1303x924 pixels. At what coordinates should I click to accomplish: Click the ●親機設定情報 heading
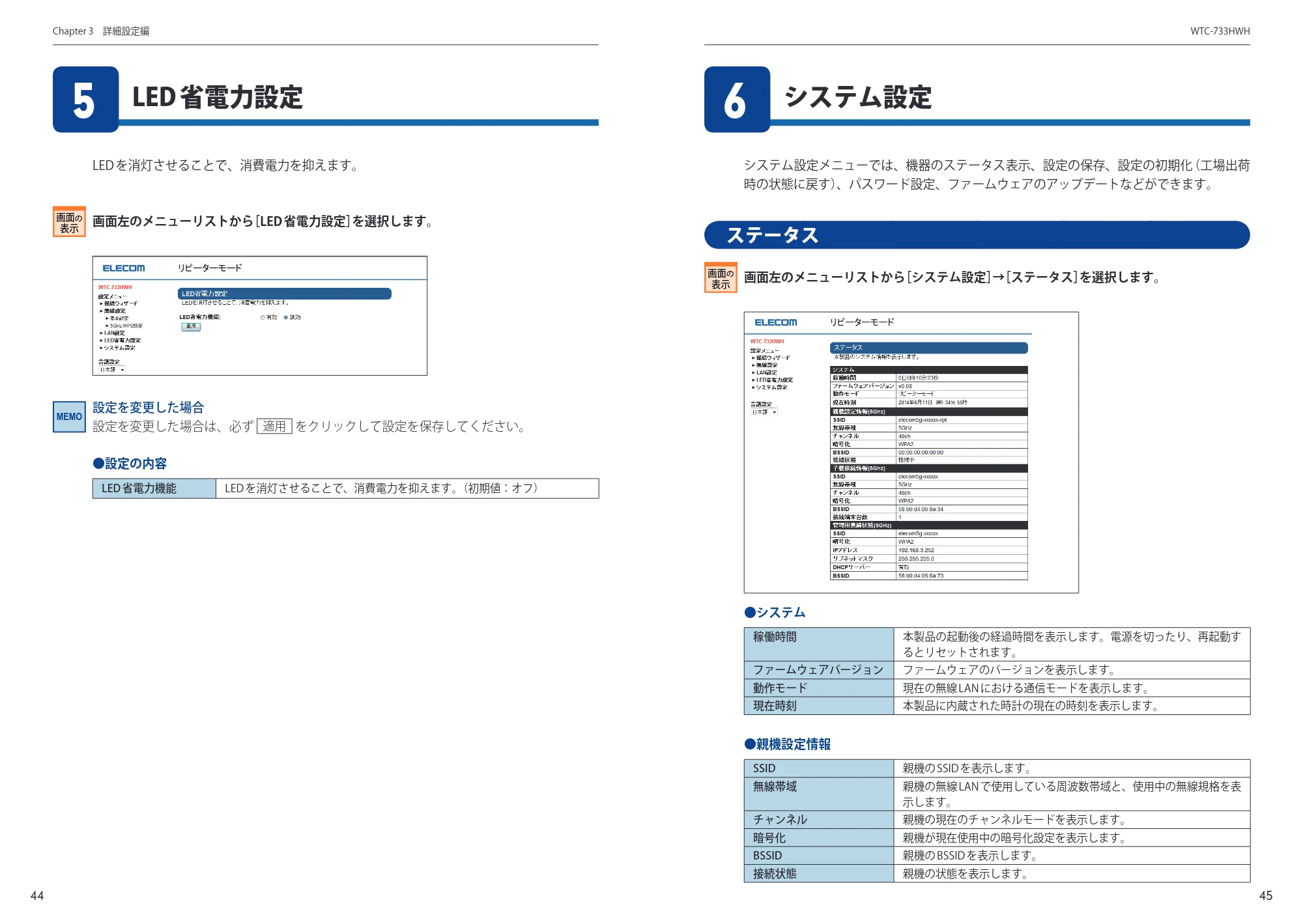788,744
